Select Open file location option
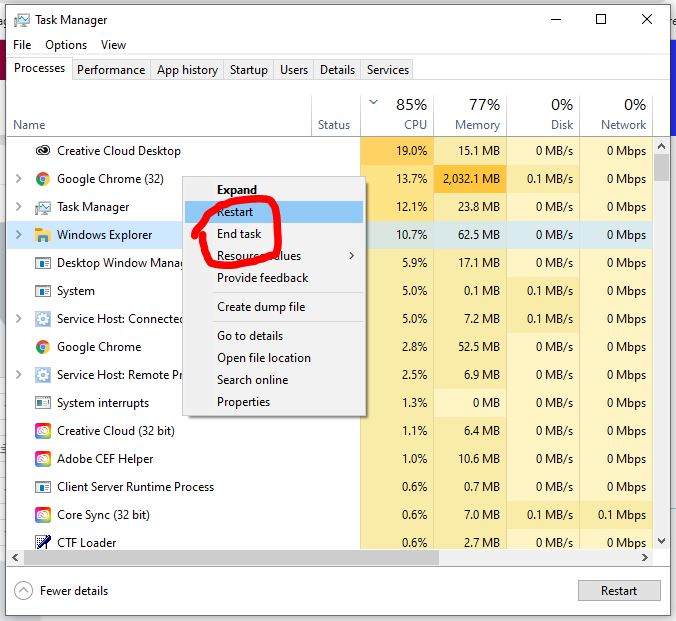Viewport: 676px width, 621px height. pyautogui.click(x=274, y=358)
